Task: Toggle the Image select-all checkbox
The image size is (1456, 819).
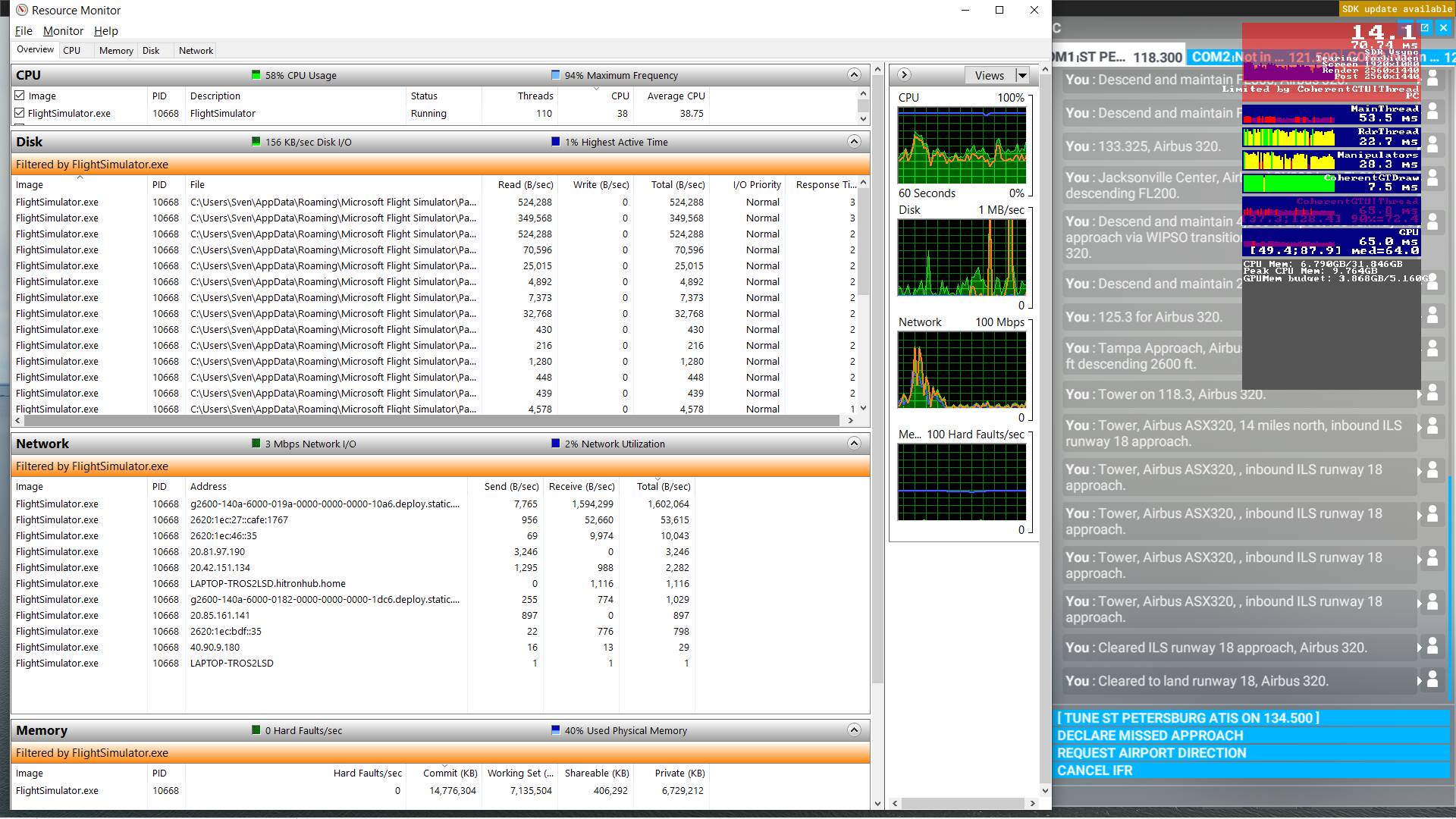Action: (20, 96)
